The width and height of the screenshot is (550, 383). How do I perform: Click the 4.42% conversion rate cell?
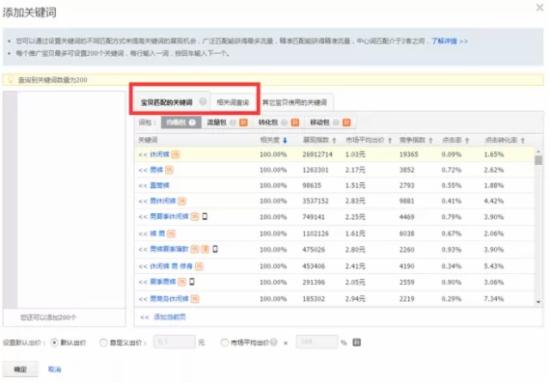click(x=494, y=201)
